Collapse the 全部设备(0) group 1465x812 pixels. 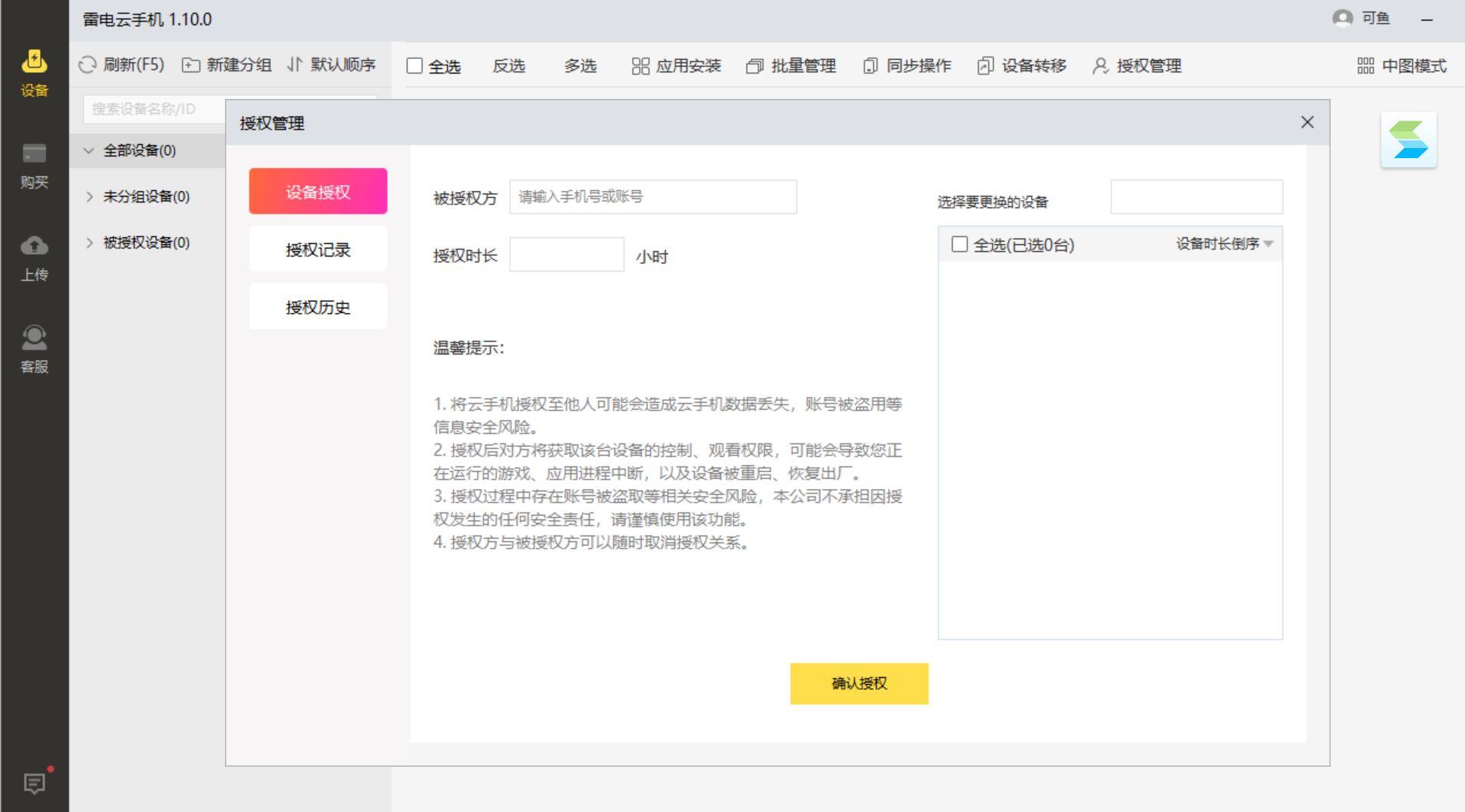[88, 150]
